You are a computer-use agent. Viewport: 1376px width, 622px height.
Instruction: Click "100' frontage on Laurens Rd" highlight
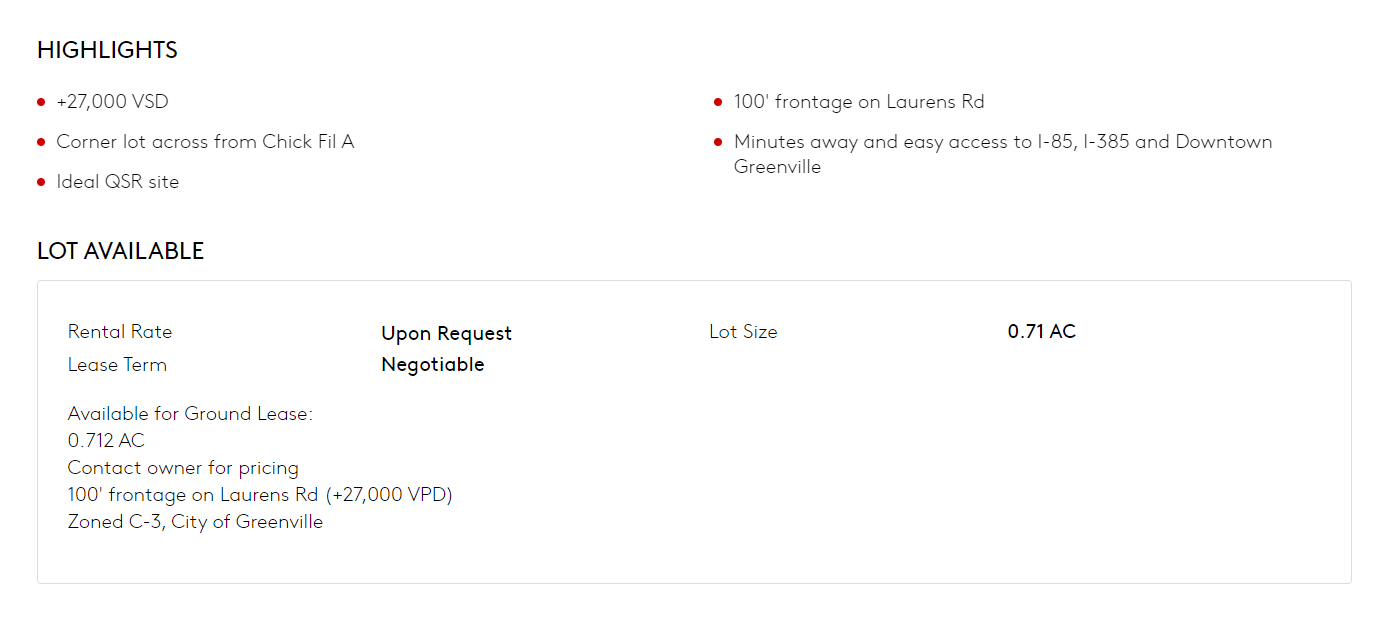859,102
